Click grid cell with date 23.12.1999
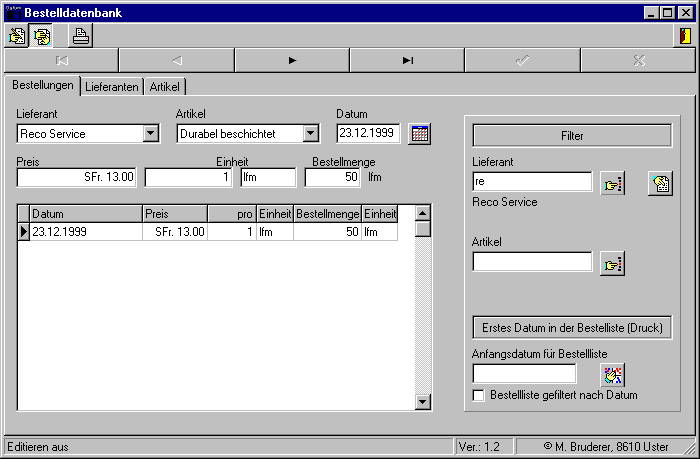 click(86, 232)
